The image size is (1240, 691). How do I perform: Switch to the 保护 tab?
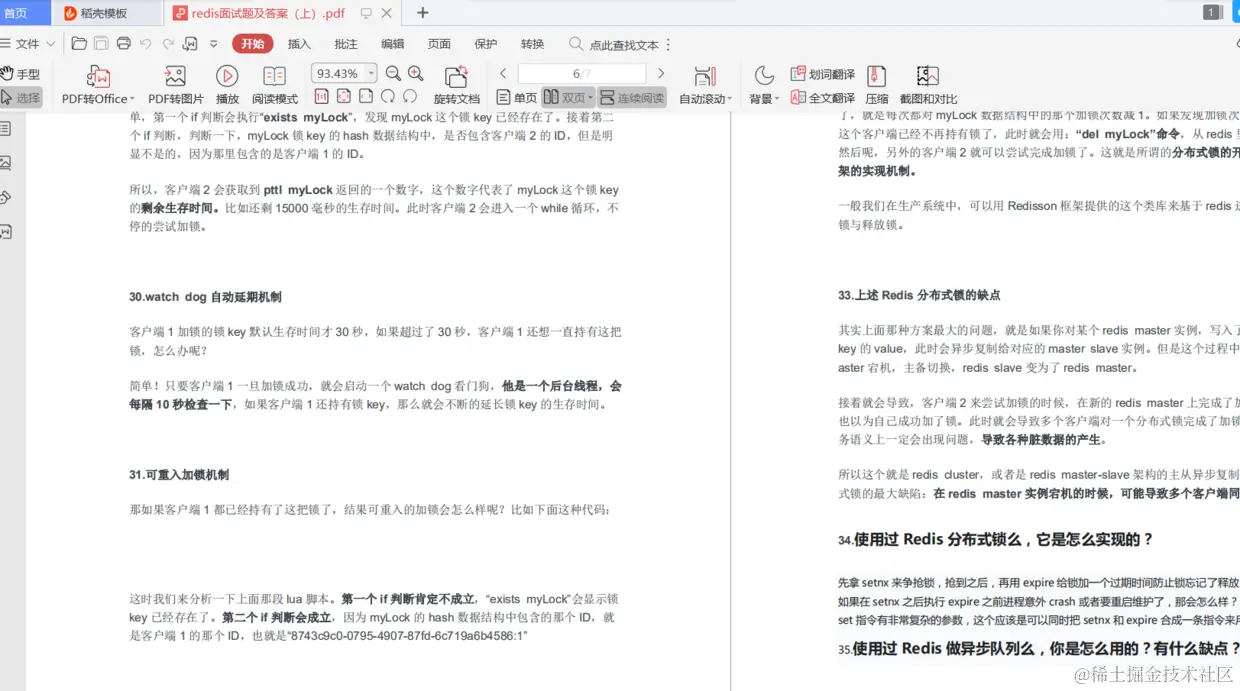point(486,44)
